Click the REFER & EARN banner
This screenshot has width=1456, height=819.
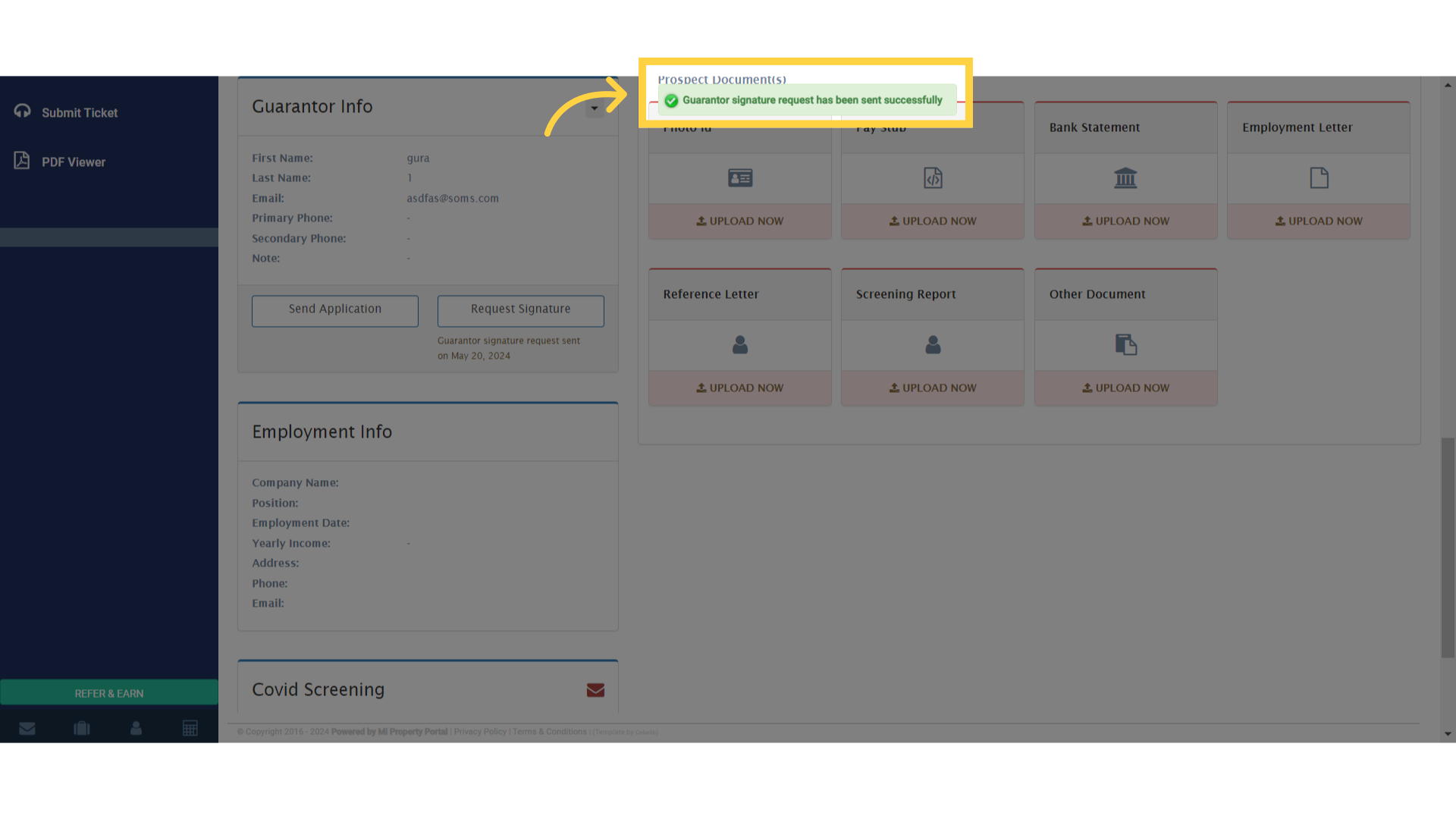(109, 692)
